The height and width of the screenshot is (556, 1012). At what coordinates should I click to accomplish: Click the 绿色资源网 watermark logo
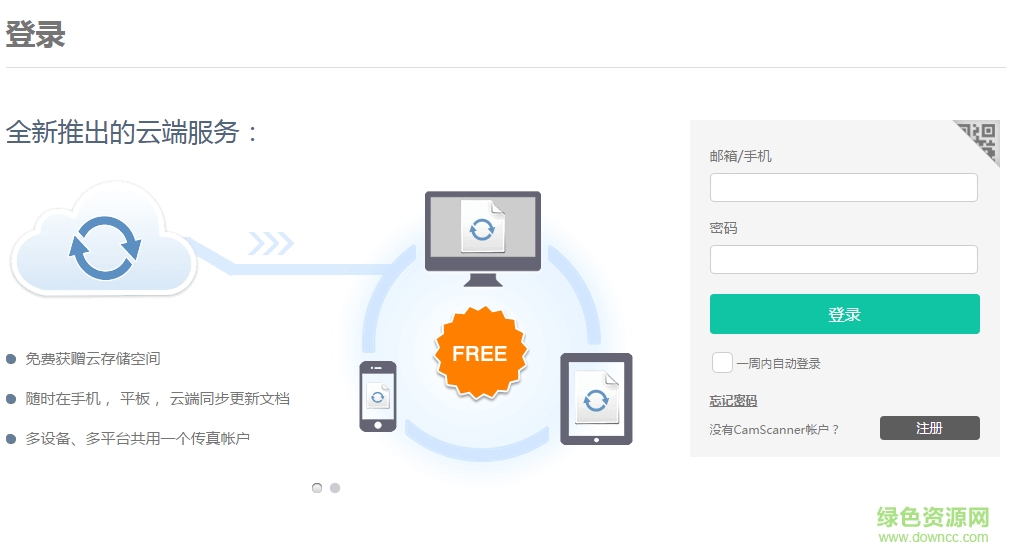coord(933,517)
